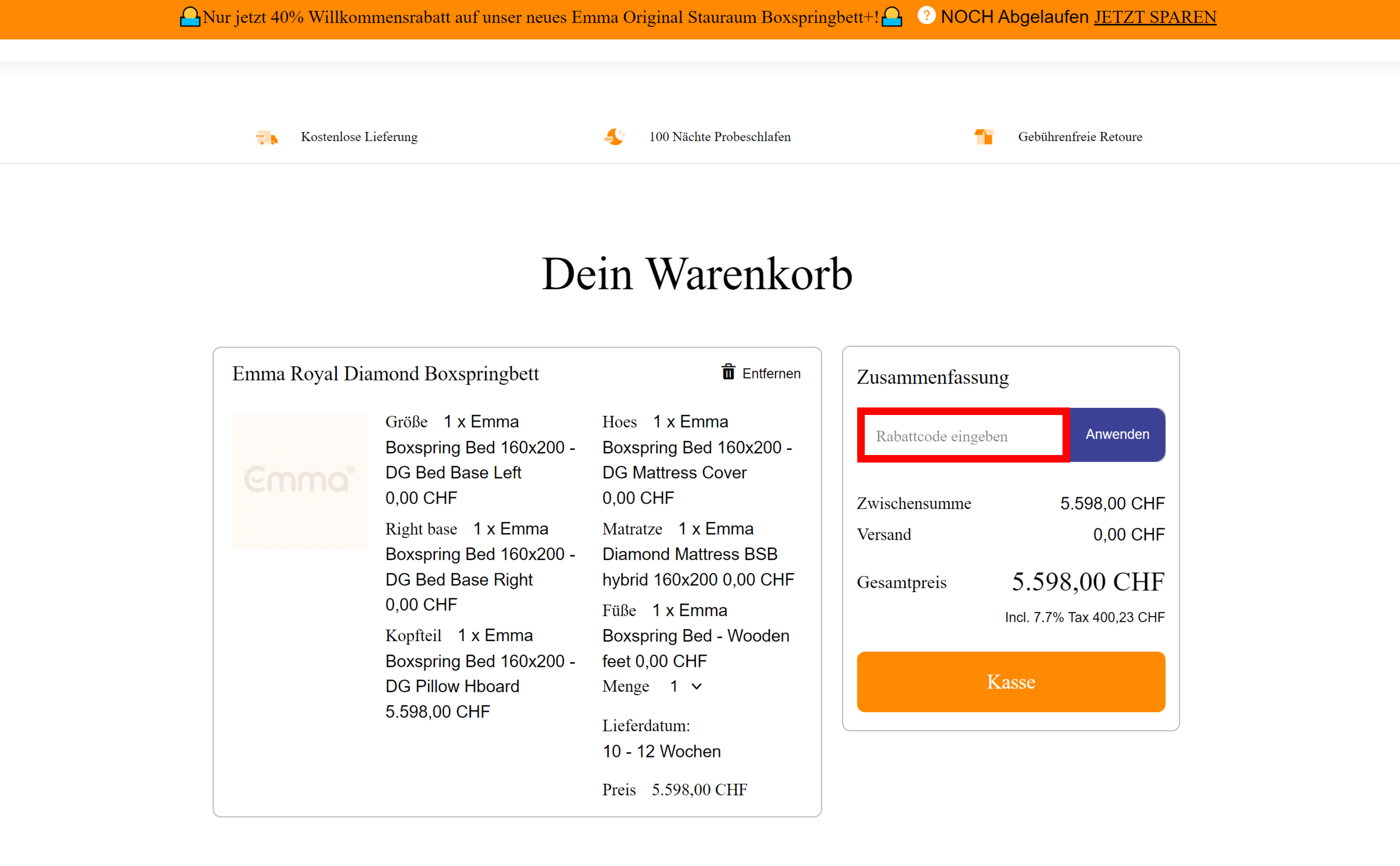Click the Hoes label
Viewport: 1400px width, 866px height.
coord(619,422)
